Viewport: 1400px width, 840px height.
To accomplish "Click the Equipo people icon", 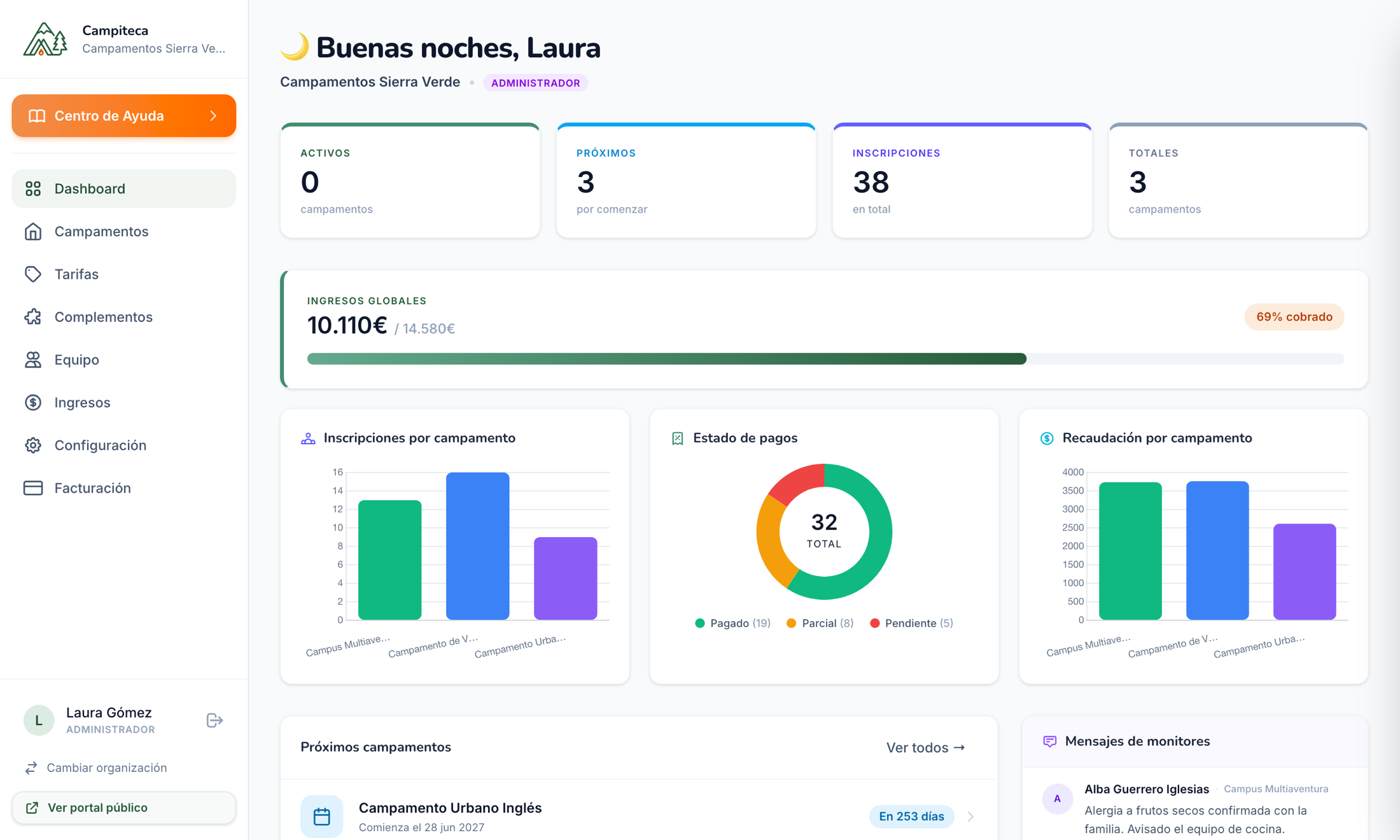I will [x=33, y=360].
